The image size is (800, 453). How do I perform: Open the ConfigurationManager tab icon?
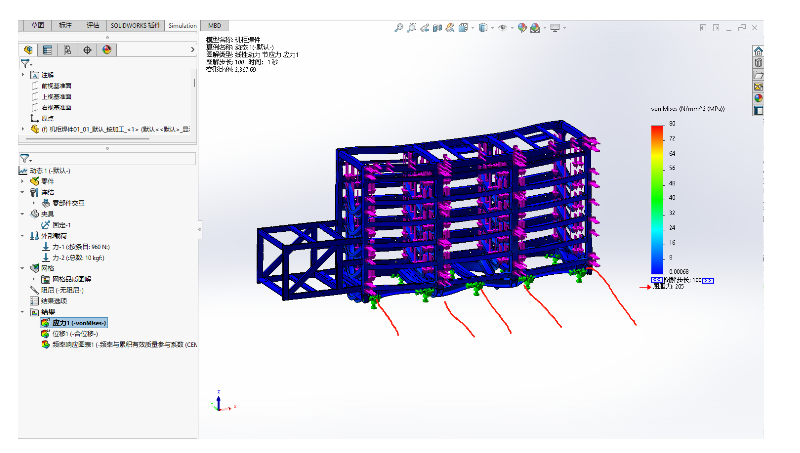pos(67,48)
